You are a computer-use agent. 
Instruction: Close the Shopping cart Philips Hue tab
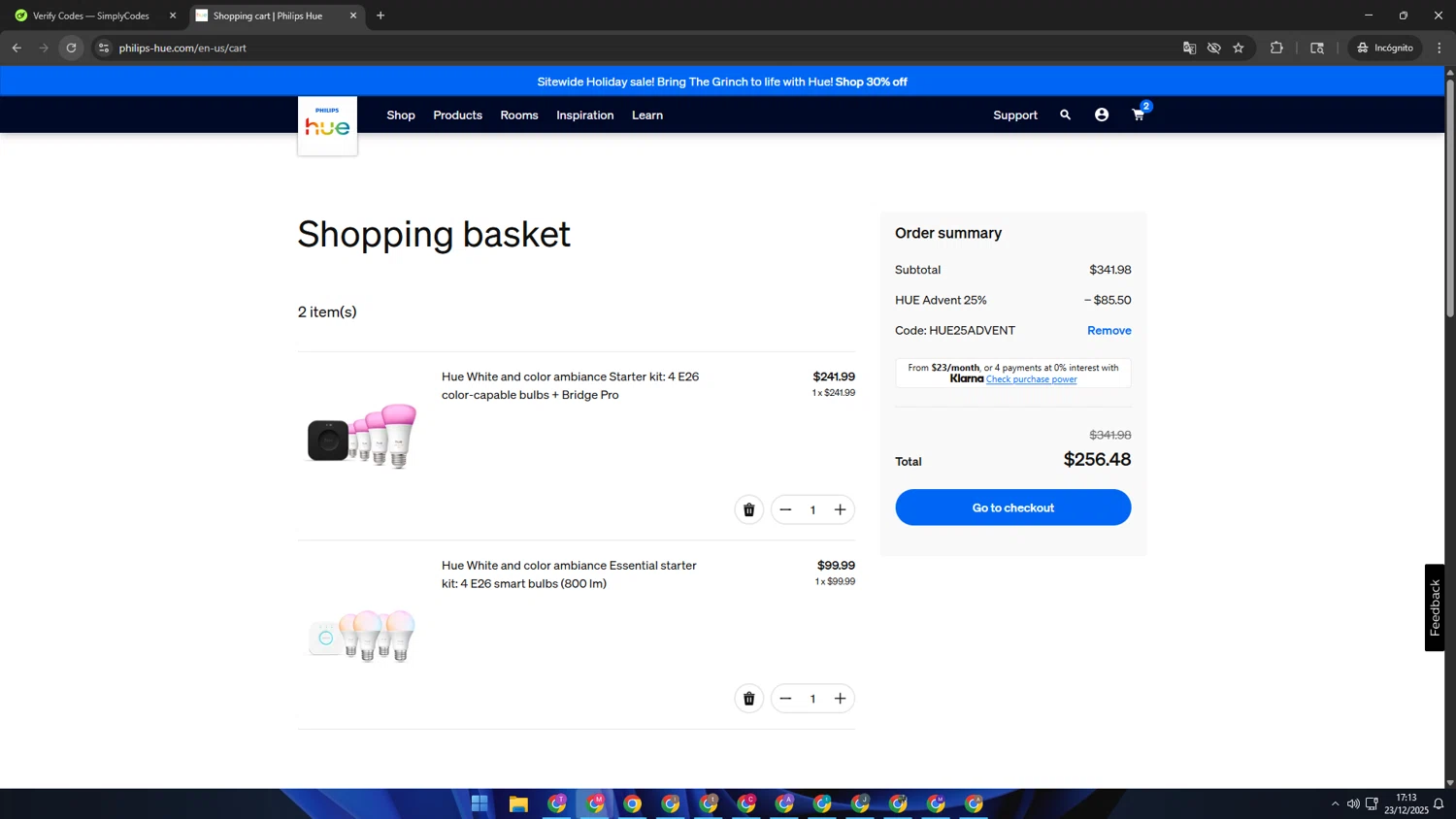pyautogui.click(x=353, y=16)
